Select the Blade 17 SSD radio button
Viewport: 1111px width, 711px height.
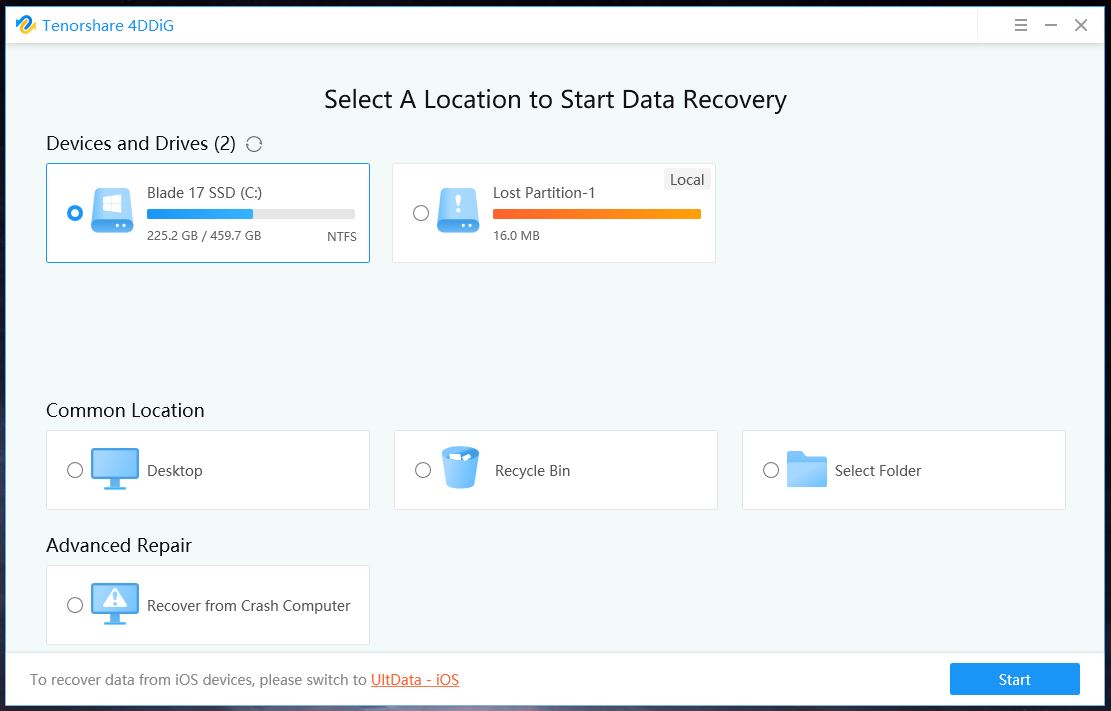tap(75, 213)
